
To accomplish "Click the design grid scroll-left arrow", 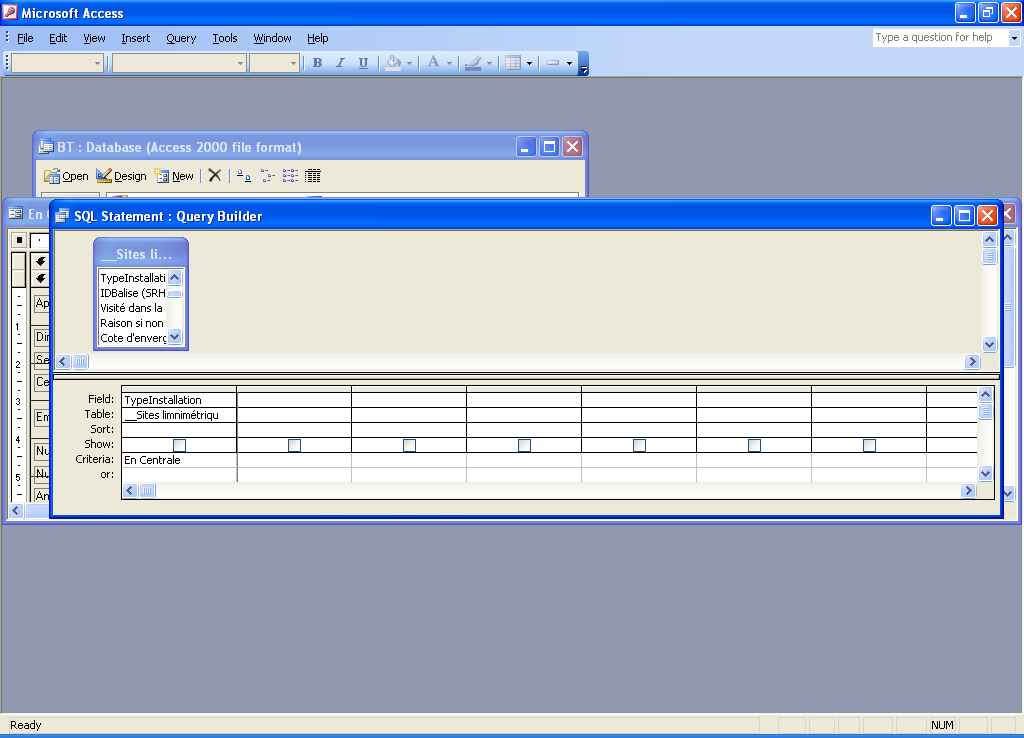I will [x=130, y=490].
